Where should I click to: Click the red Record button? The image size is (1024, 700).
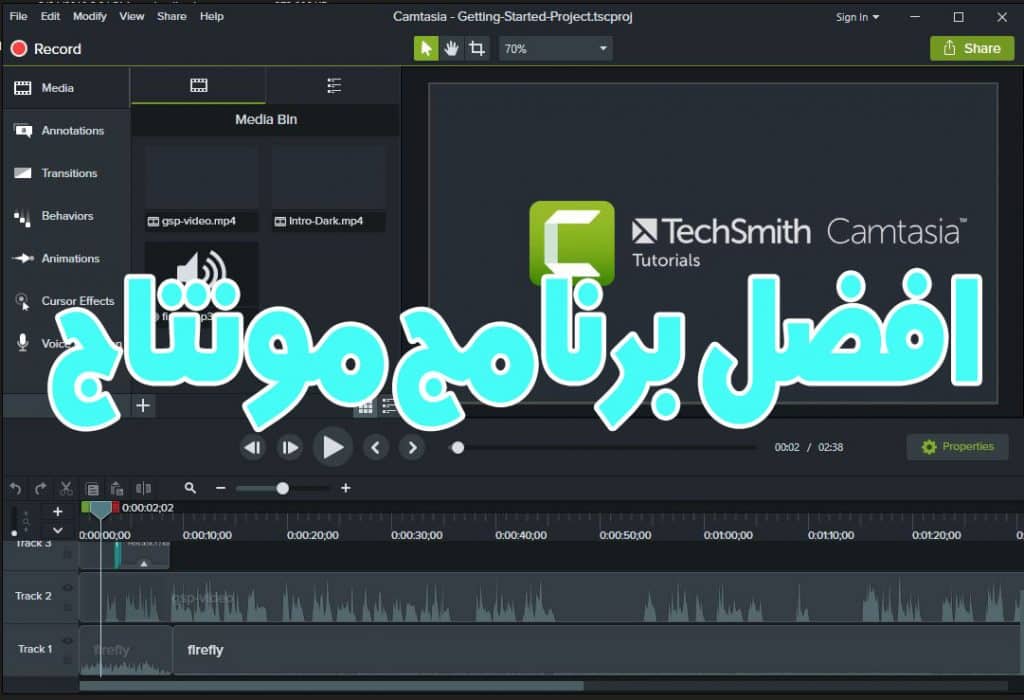point(46,49)
